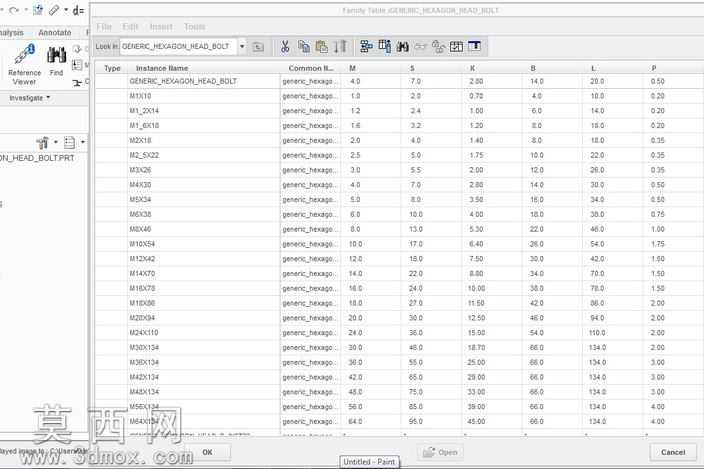The image size is (704, 469).
Task: Click the Common Name column header
Action: click(311, 68)
